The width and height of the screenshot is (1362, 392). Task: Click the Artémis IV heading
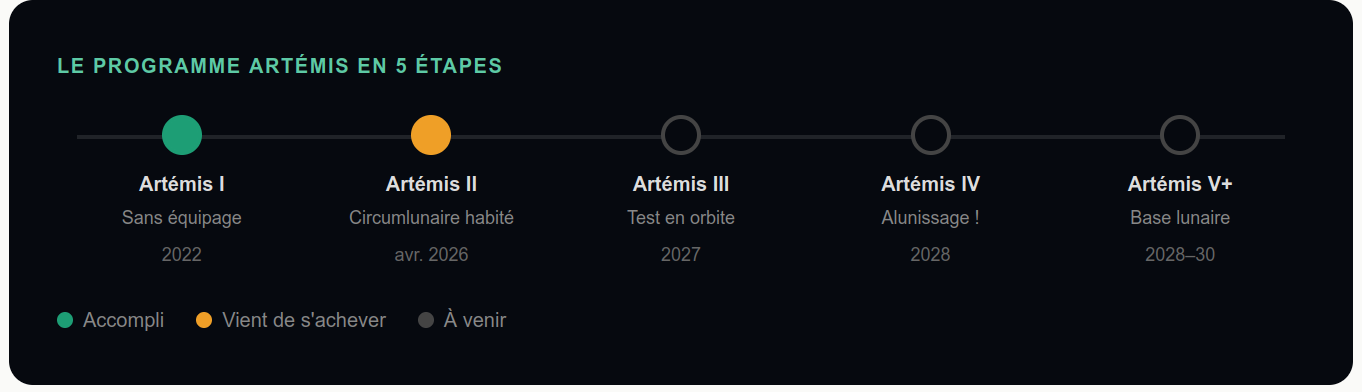point(930,184)
